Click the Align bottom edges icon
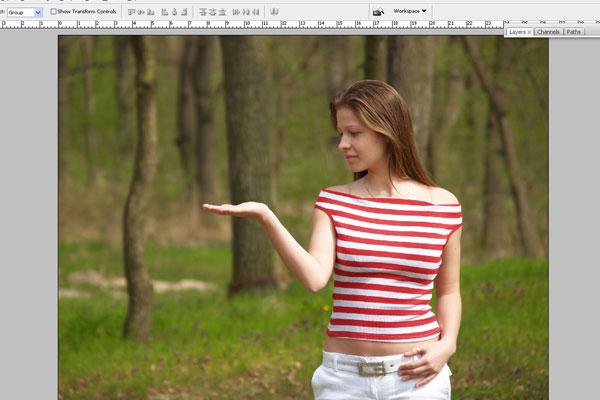Screen dimensions: 600x400 click(x=151, y=12)
